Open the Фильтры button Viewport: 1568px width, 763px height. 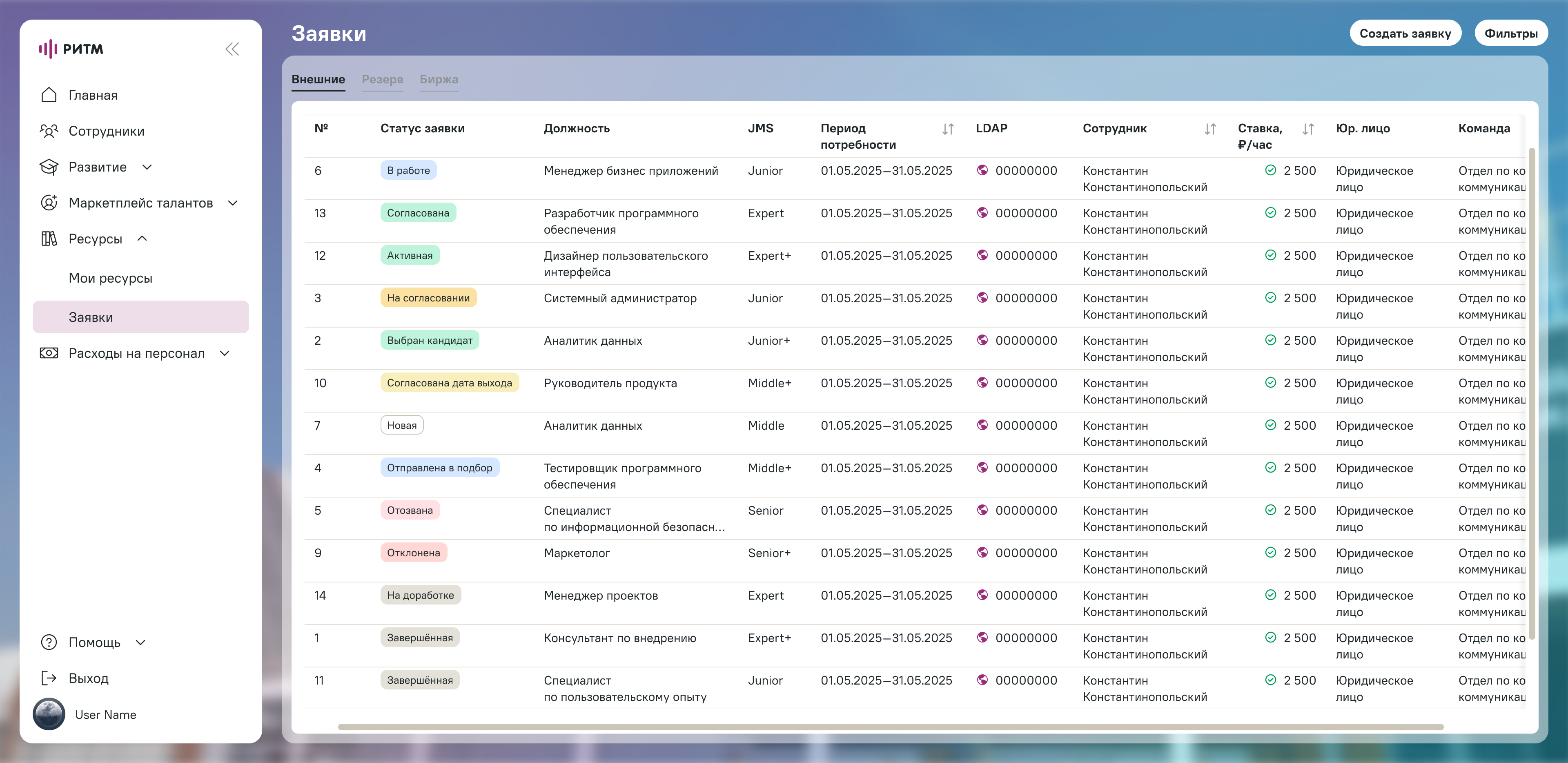click(x=1510, y=33)
